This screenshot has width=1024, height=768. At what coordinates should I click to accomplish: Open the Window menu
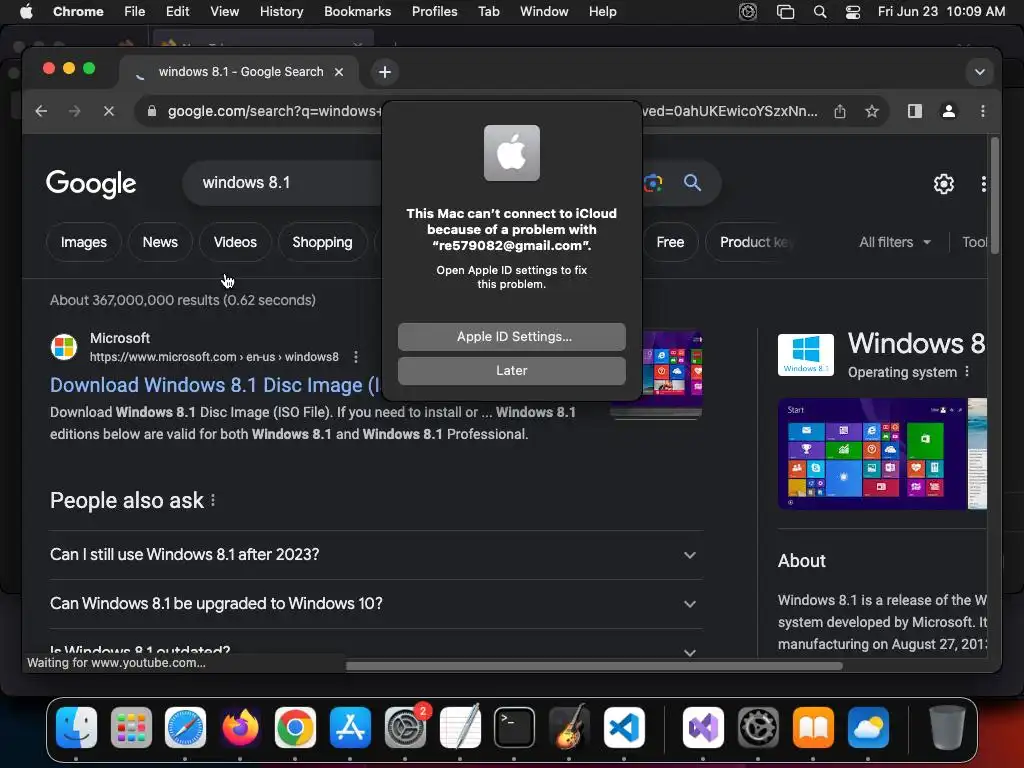click(x=544, y=12)
